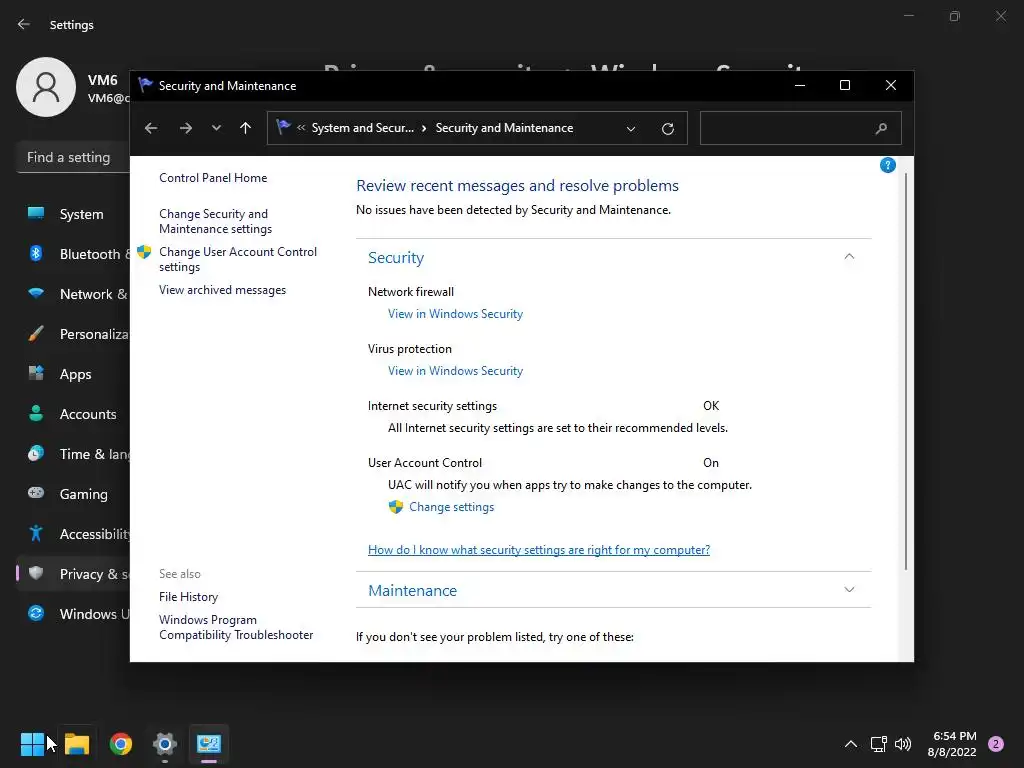The width and height of the screenshot is (1024, 768).
Task: Select Accessibility in Settings sidebar
Action: [x=73, y=534]
